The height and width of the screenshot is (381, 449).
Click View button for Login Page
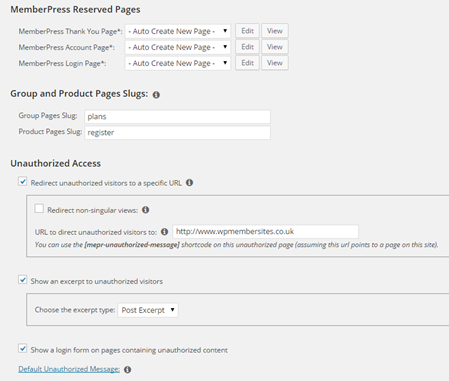[x=275, y=63]
